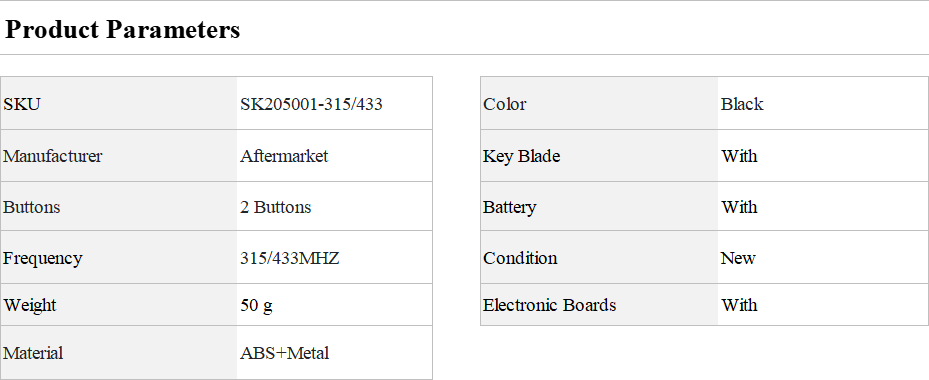Select the Material label cell
929x380 pixels.
pyautogui.click(x=118, y=353)
